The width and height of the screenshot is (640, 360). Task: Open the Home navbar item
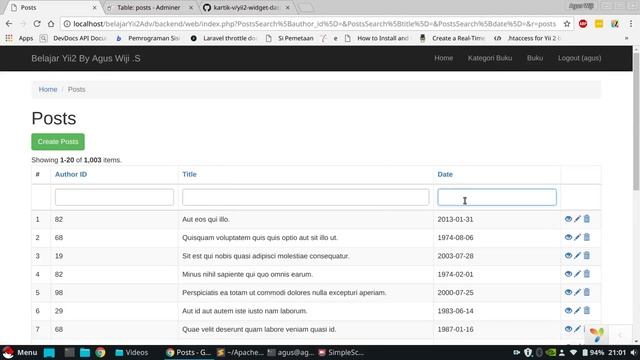[x=443, y=58]
